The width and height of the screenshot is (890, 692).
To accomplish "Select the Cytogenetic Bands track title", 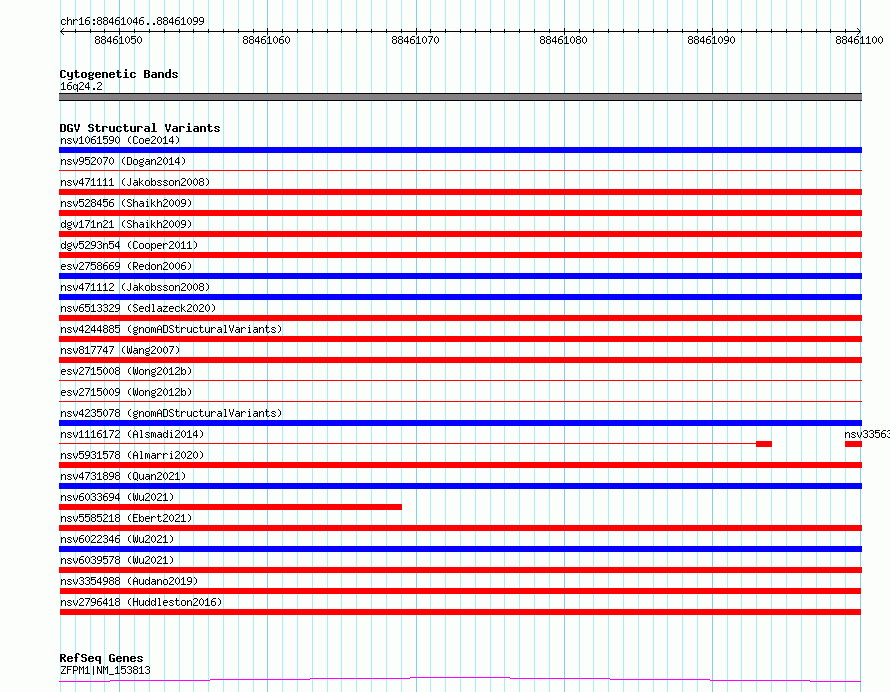I will pyautogui.click(x=119, y=74).
